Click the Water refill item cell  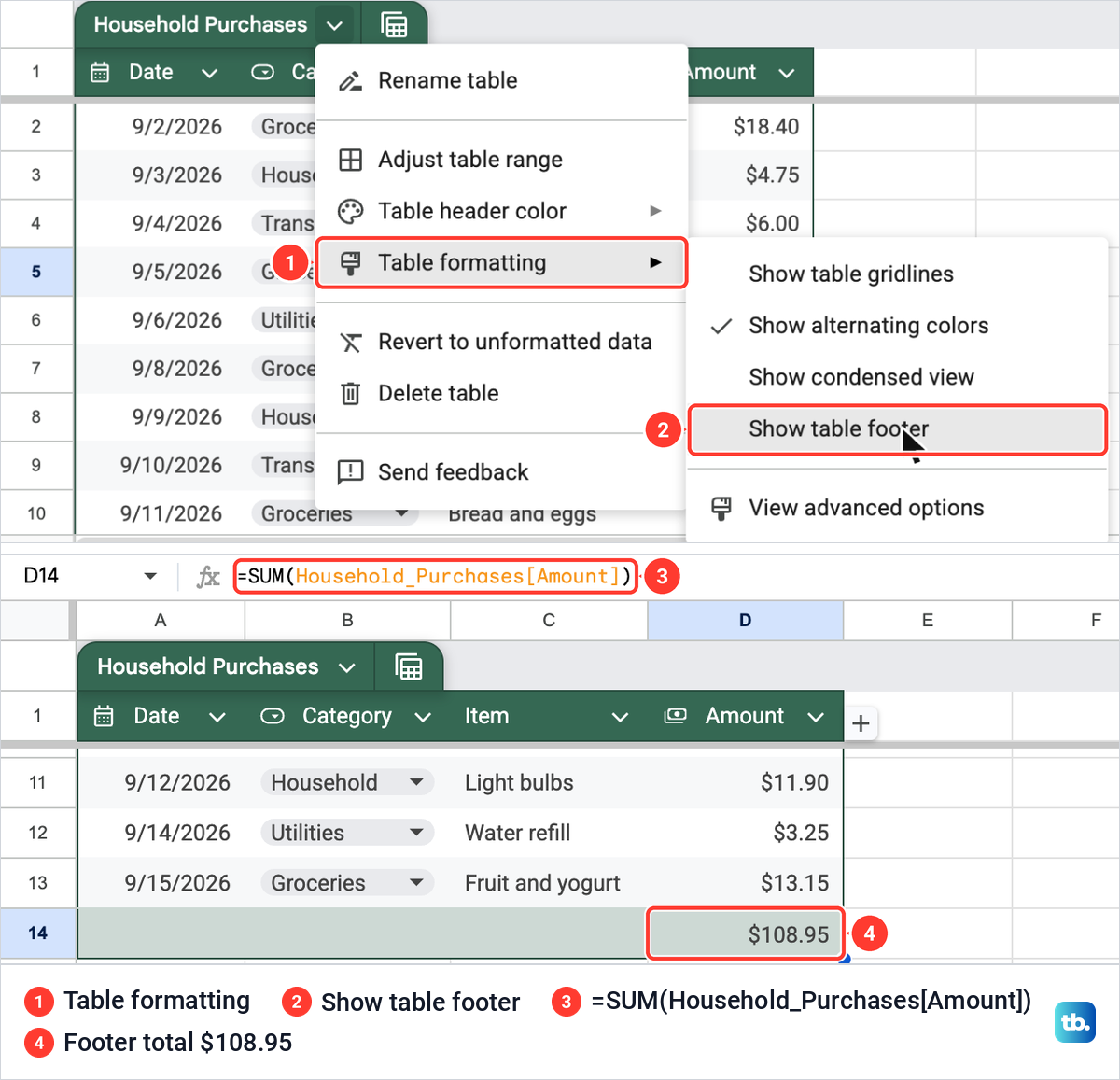click(549, 833)
